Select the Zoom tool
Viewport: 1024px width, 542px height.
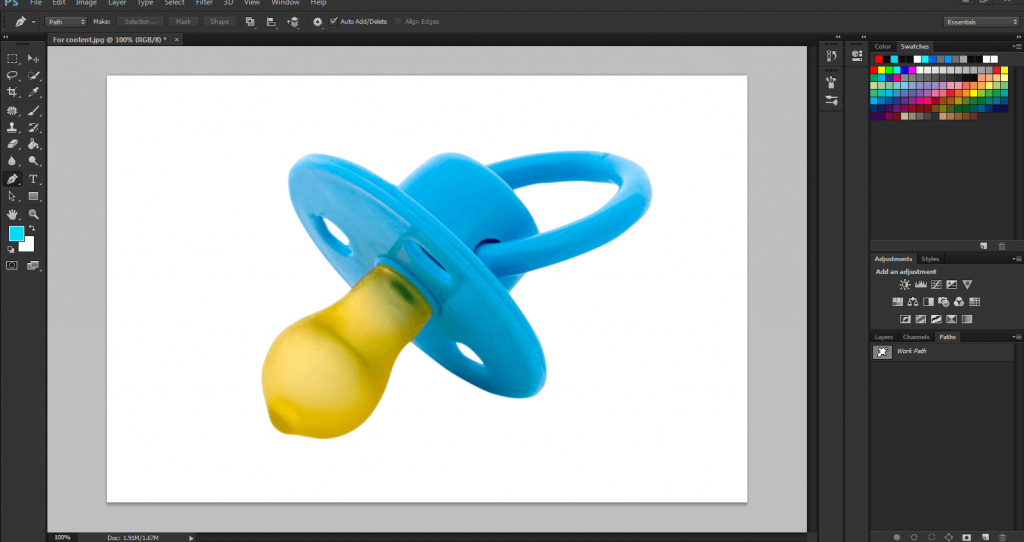pyautogui.click(x=33, y=214)
